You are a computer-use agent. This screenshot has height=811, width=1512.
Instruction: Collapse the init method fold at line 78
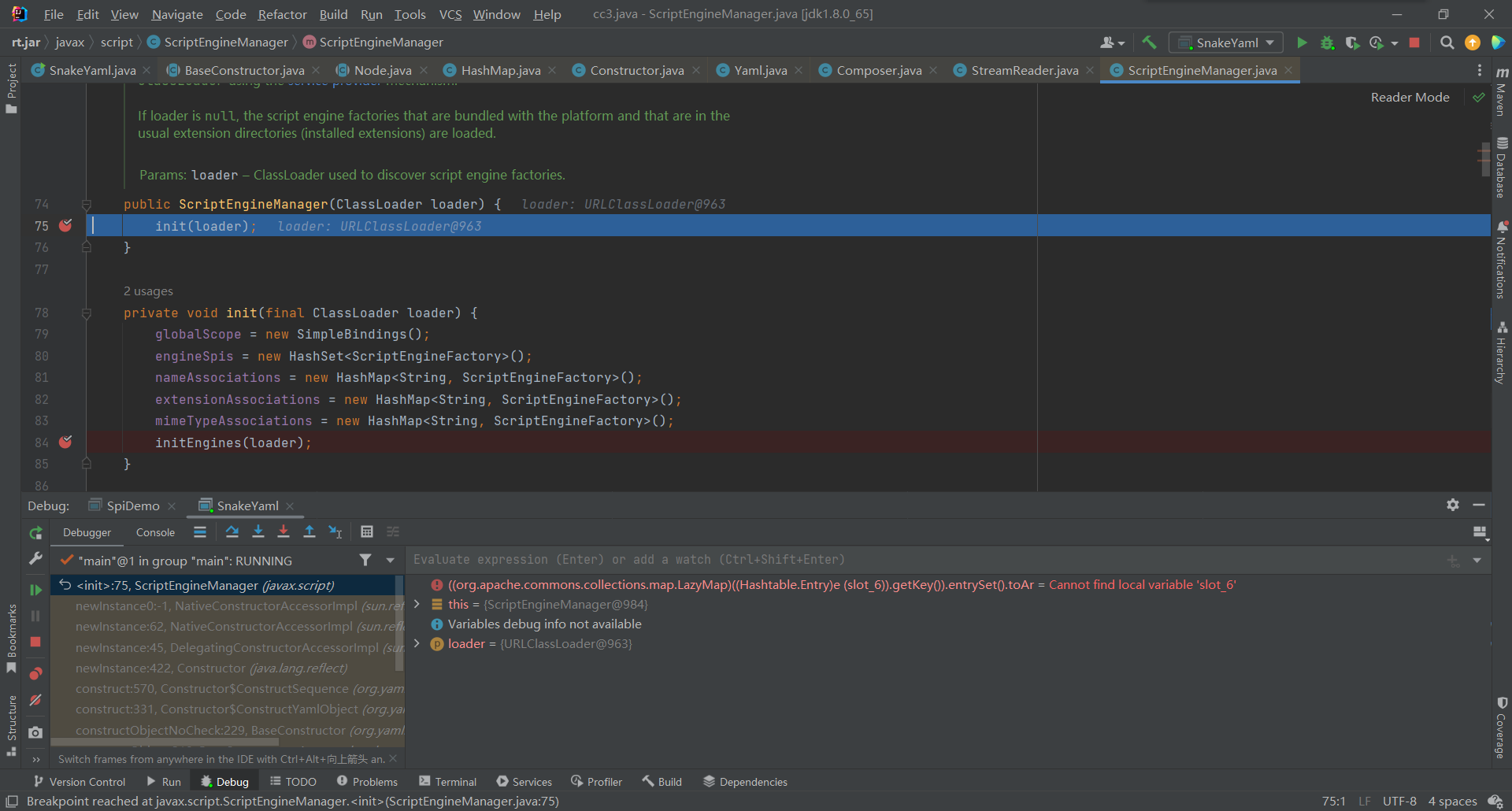(87, 313)
